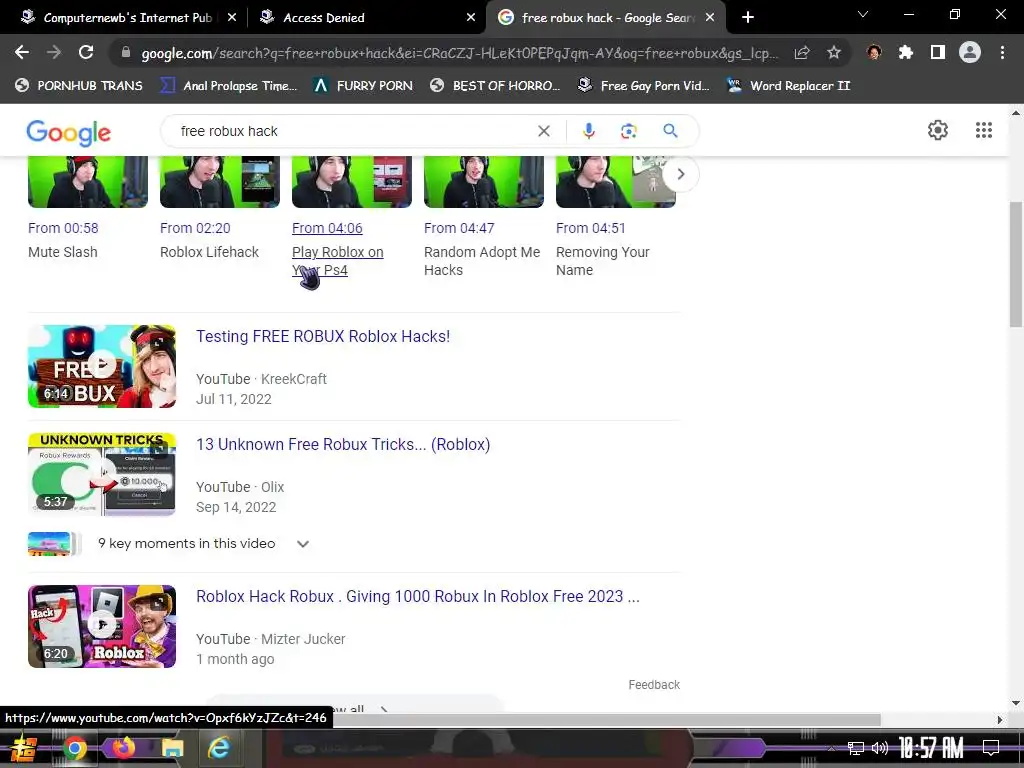Screen dimensions: 1024x768
Task: Close the Access Denied tab
Action: coord(471,18)
